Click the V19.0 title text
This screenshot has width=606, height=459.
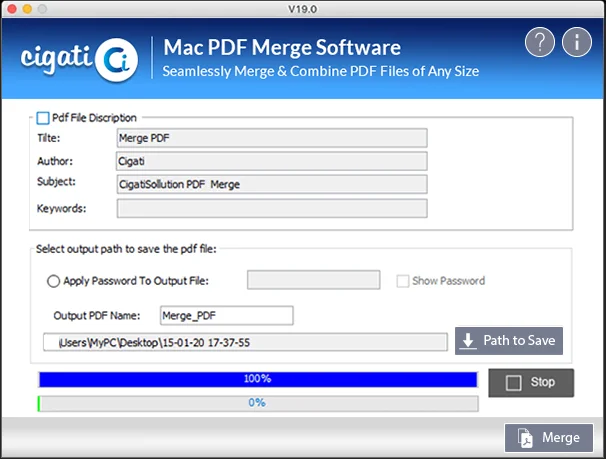[303, 9]
